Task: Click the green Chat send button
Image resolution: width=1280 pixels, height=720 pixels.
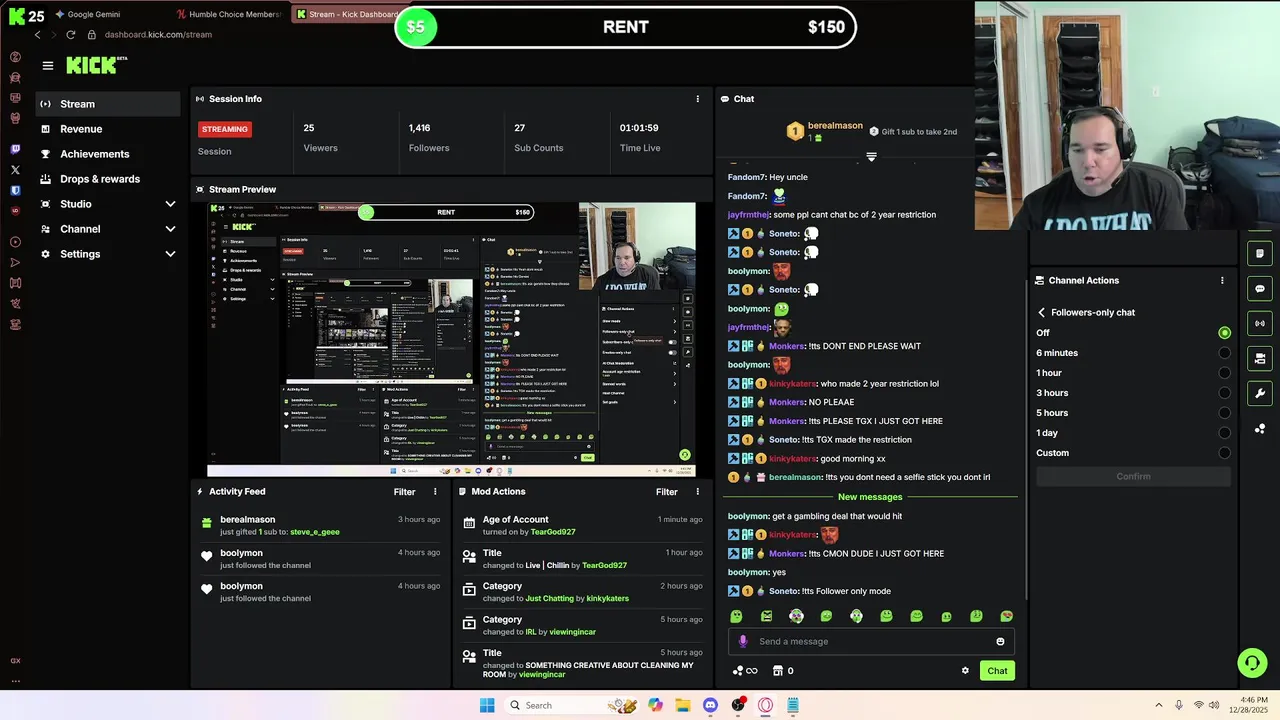Action: pos(997,671)
